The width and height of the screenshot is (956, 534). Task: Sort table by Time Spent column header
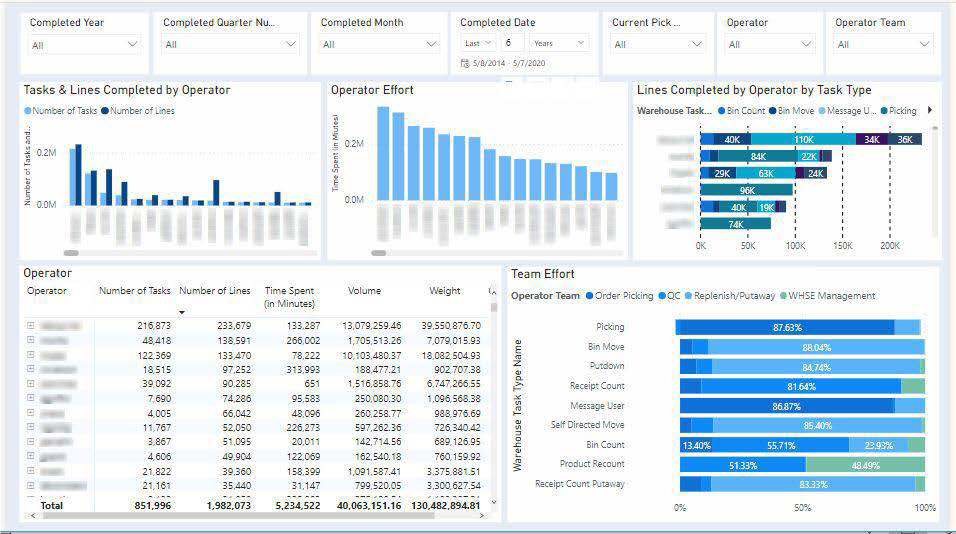tap(290, 297)
